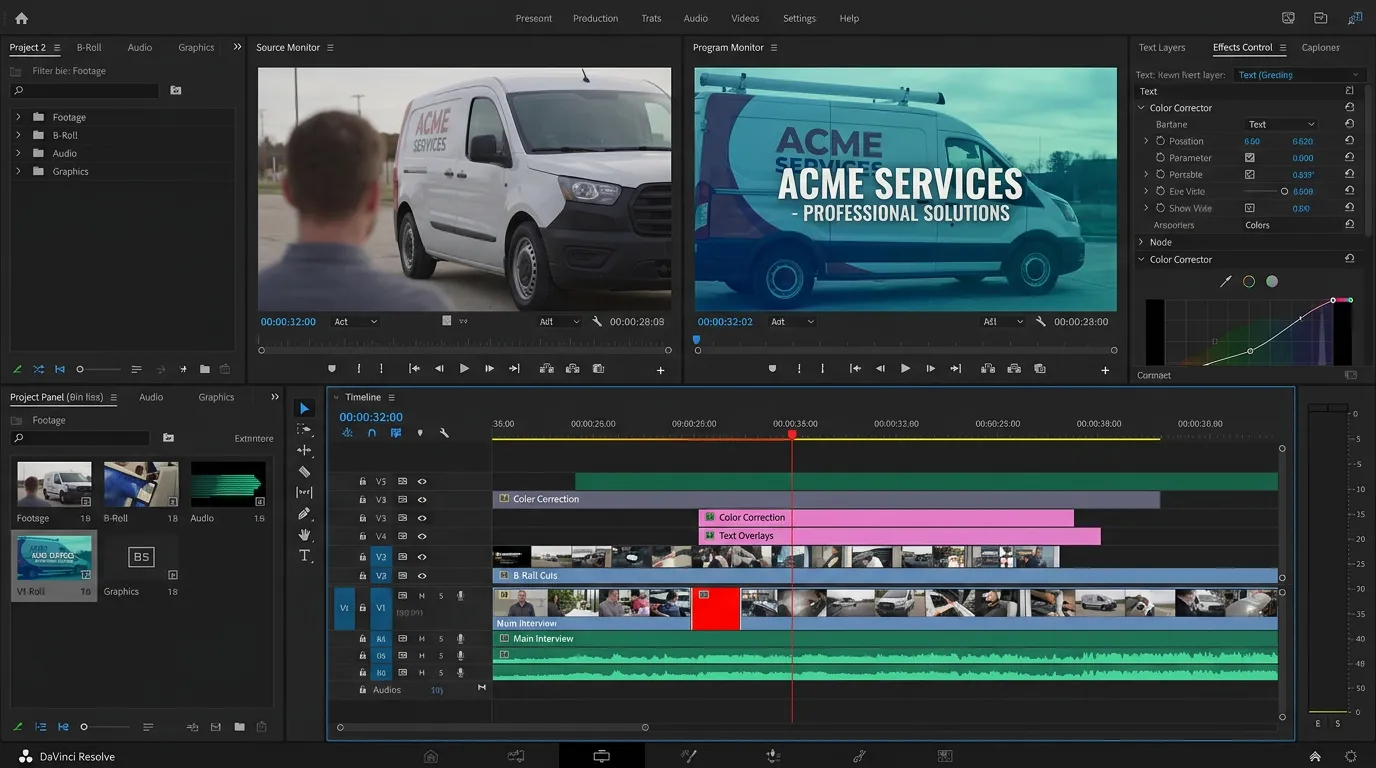Open the Source Monitor Act dropdown

coord(356,322)
